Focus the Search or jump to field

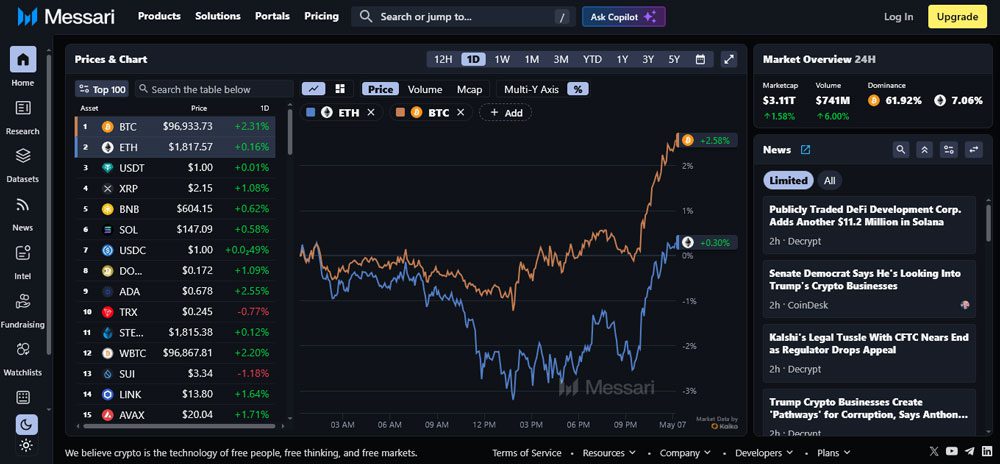tap(463, 17)
